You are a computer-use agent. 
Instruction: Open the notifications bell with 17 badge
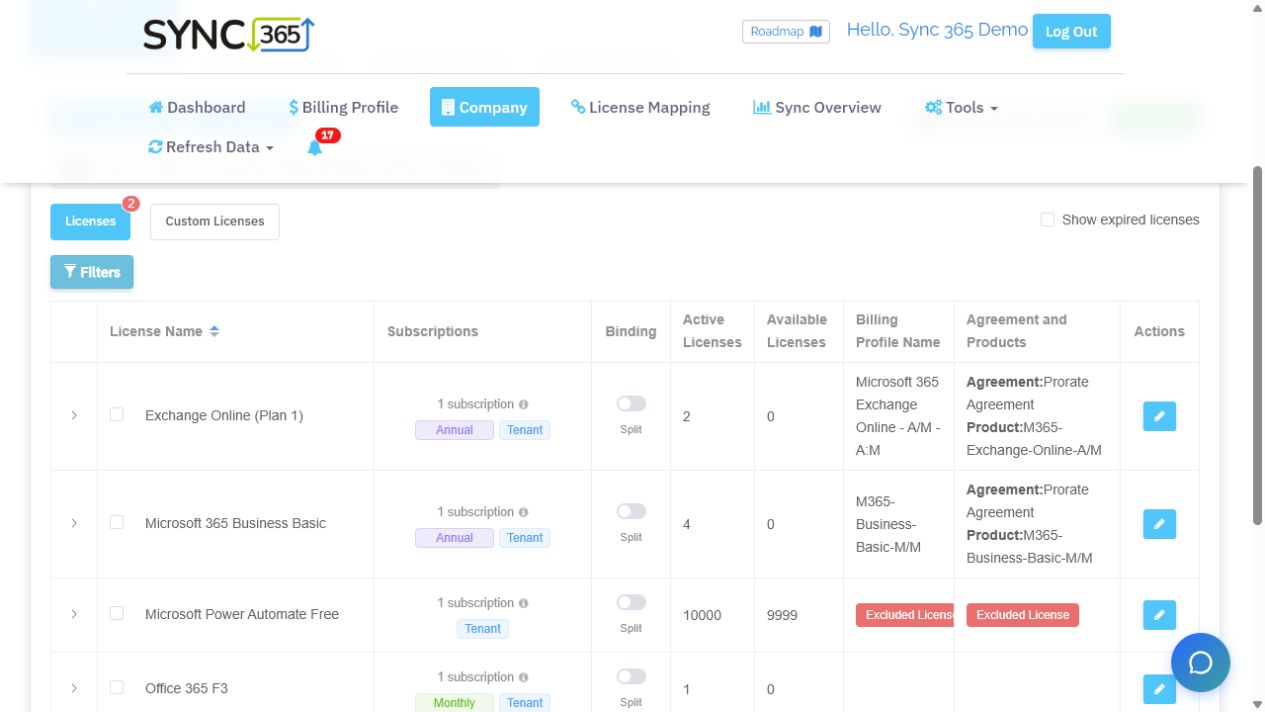(x=315, y=147)
